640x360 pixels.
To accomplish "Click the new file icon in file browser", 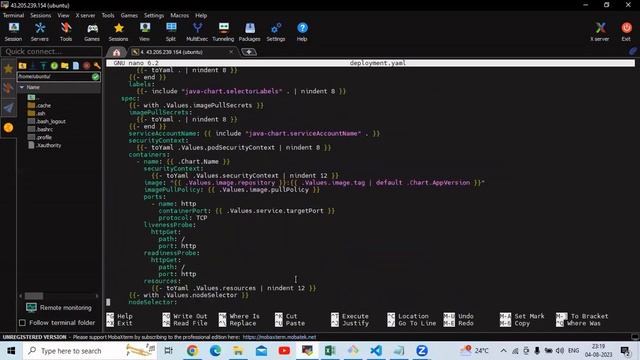I will coord(76,66).
